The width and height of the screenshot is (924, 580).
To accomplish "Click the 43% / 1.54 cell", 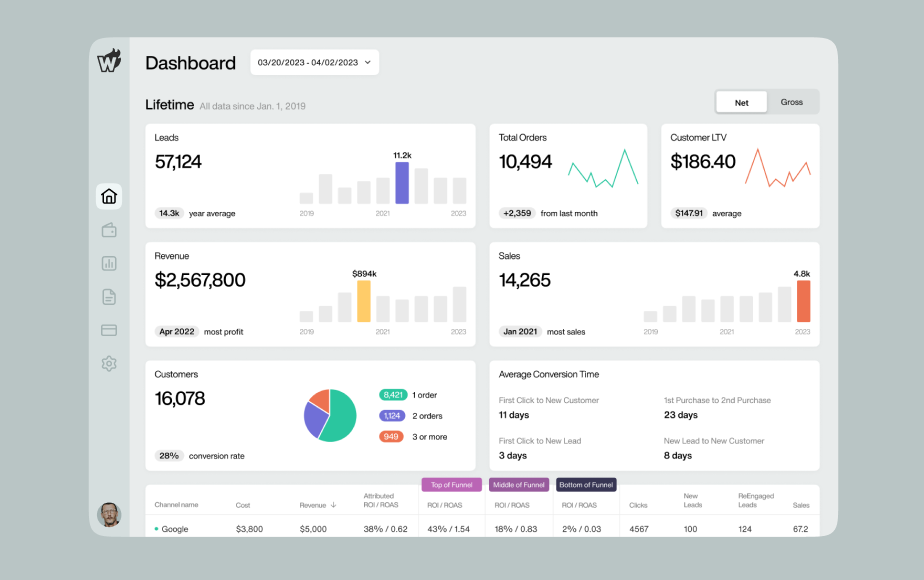I will click(x=448, y=529).
